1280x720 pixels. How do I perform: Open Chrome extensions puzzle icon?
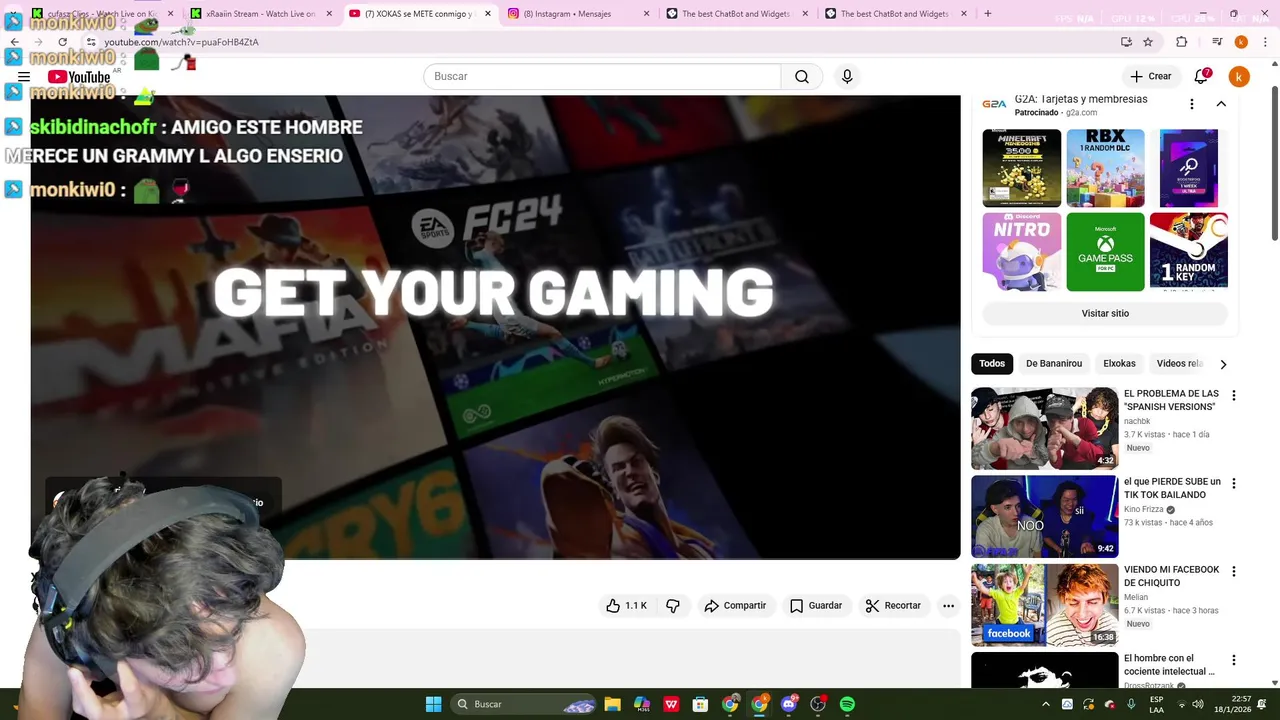1181,42
